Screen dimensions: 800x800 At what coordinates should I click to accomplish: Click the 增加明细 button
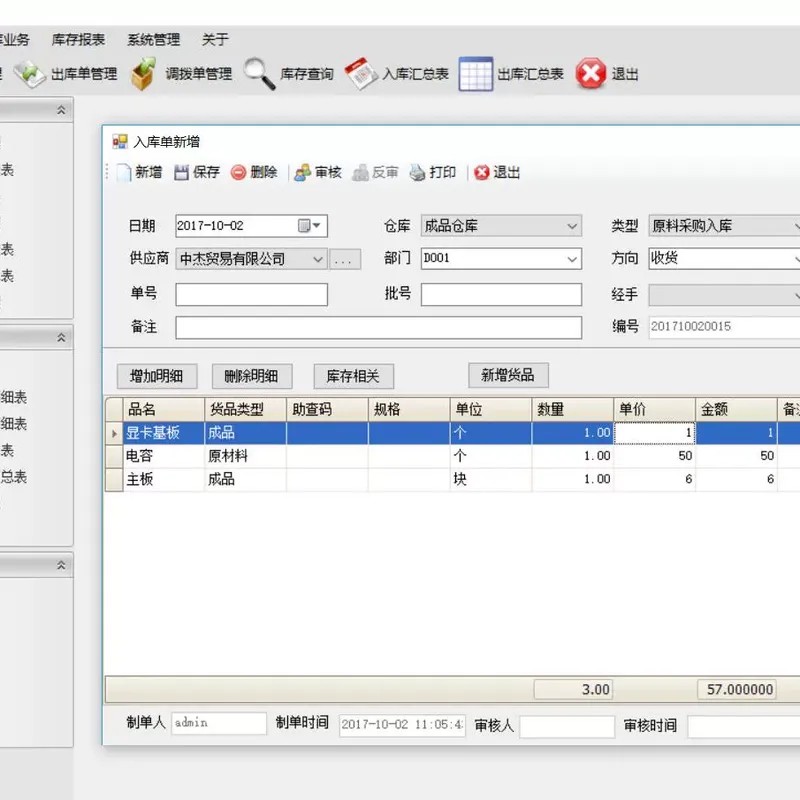click(x=156, y=375)
